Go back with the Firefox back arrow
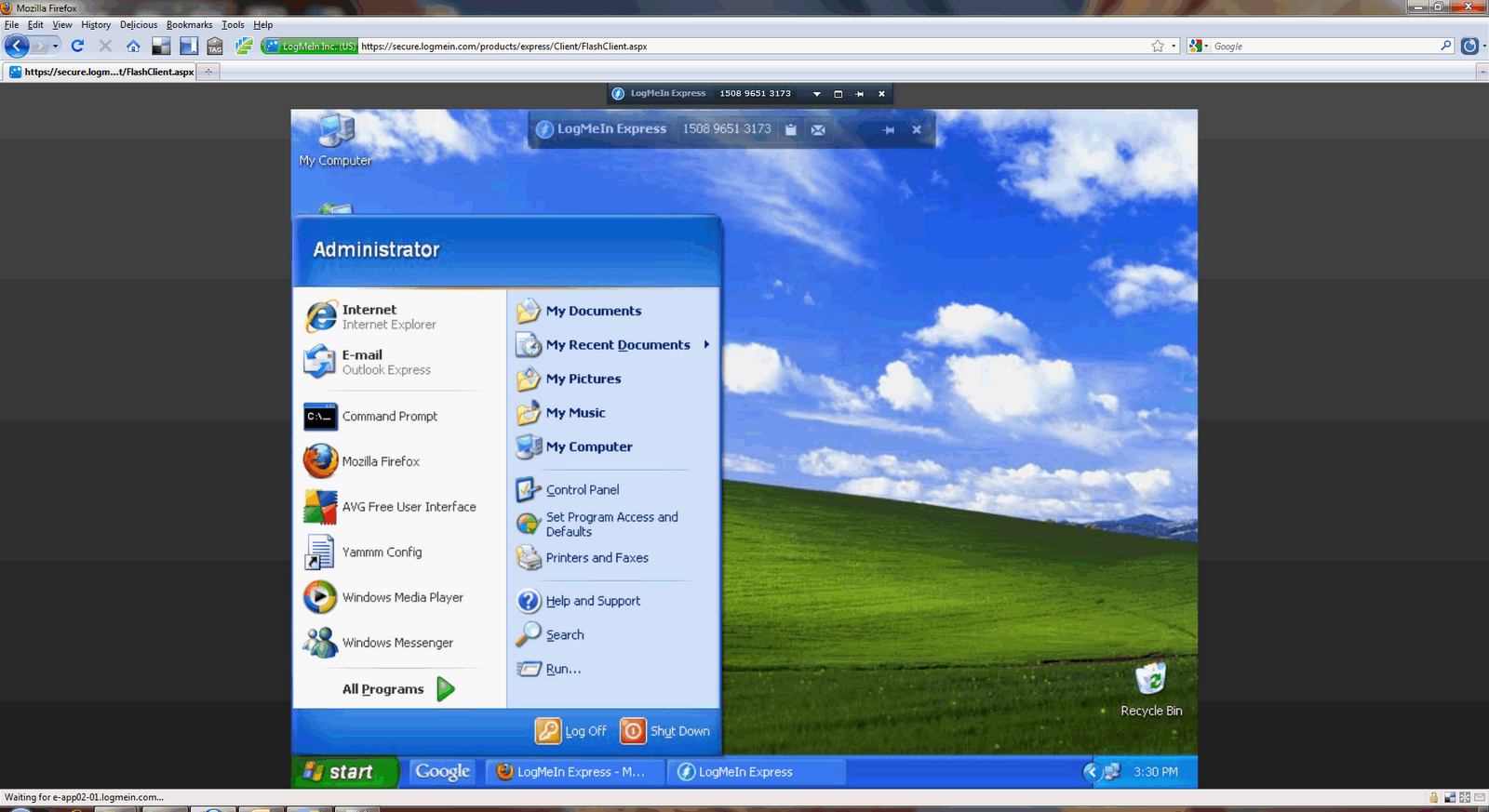The image size is (1489, 812). pos(17,46)
